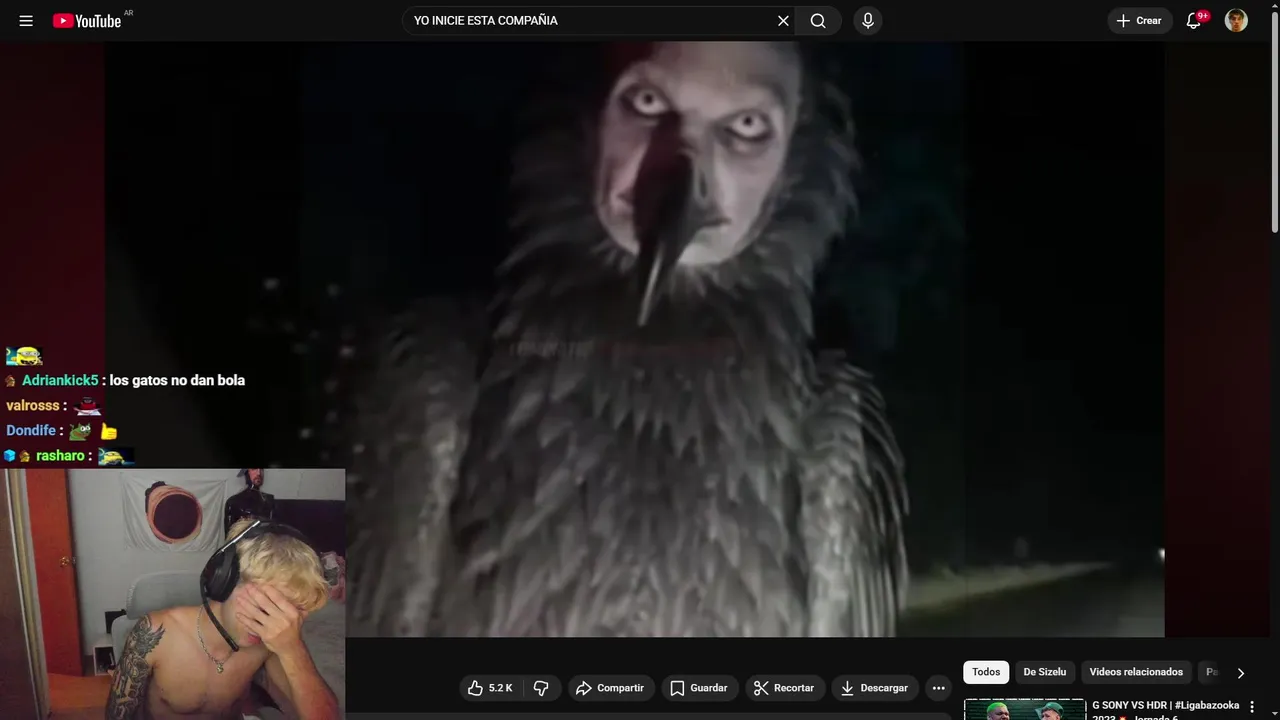Image resolution: width=1280 pixels, height=720 pixels.
Task: Start voice search with the microphone
Action: point(868,21)
